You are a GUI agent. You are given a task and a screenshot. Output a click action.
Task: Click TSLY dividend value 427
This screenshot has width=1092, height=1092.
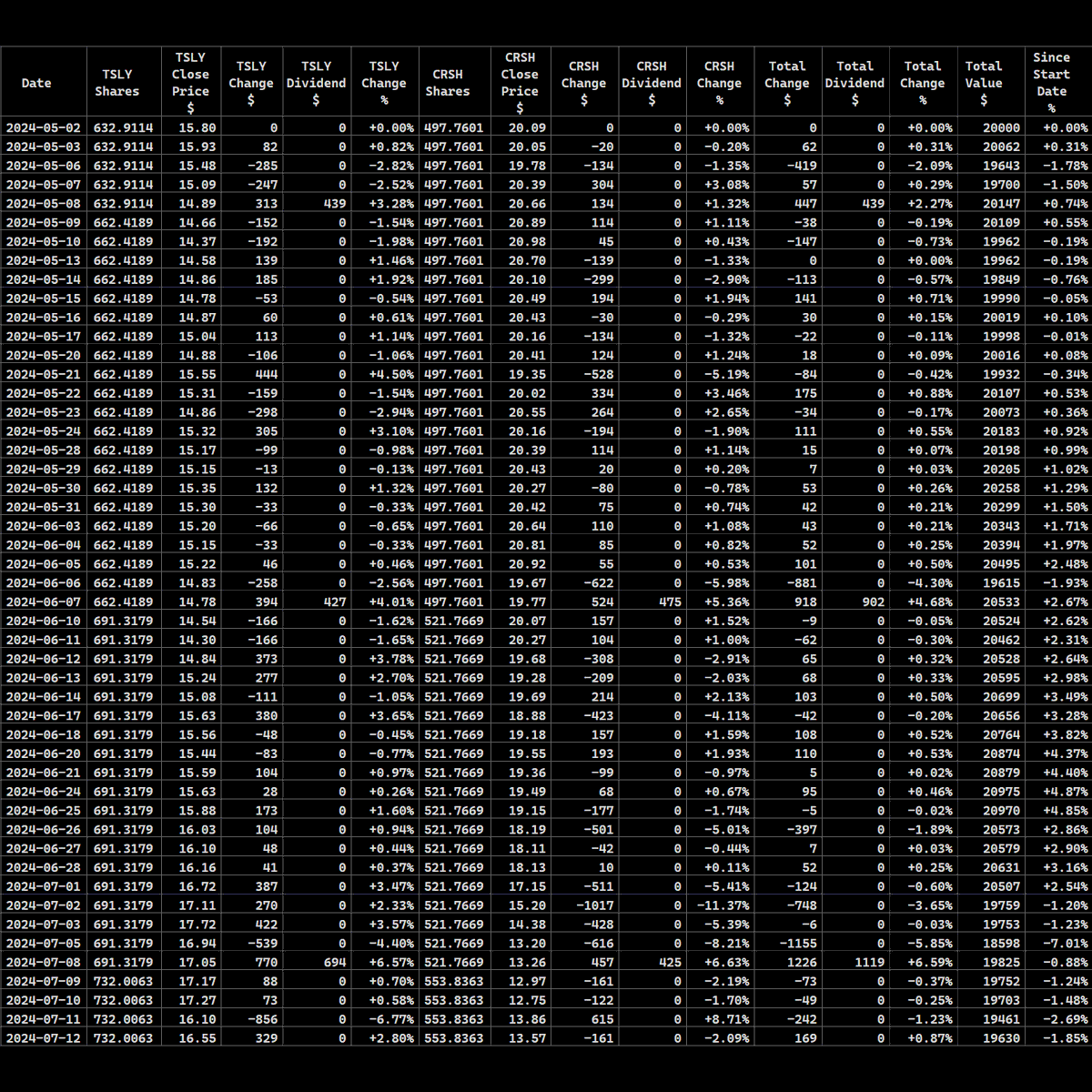point(335,602)
